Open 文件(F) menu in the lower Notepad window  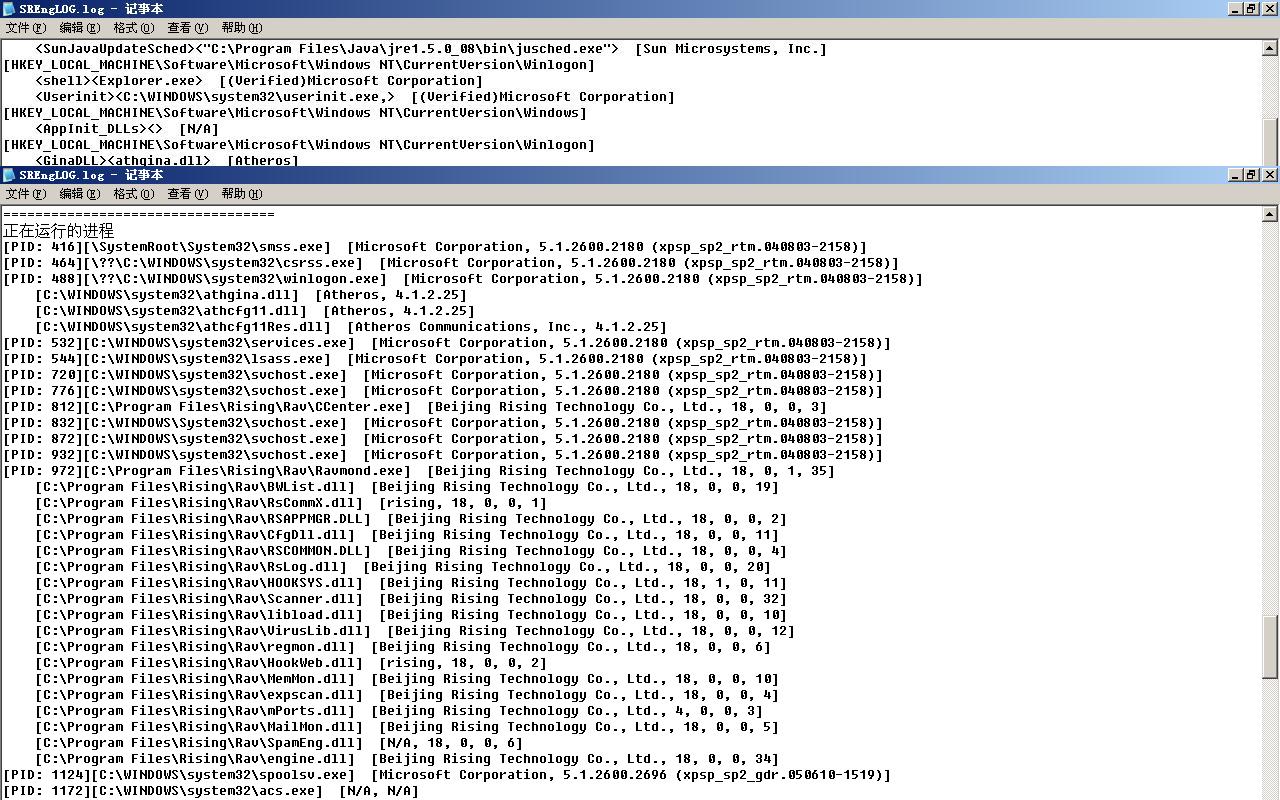pyautogui.click(x=26, y=194)
